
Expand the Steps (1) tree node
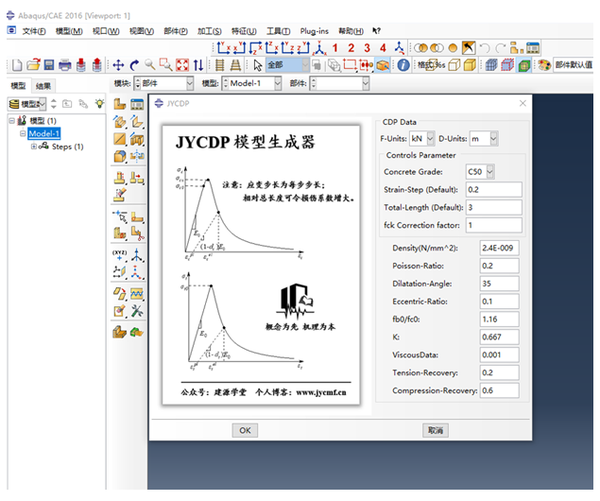click(33, 146)
